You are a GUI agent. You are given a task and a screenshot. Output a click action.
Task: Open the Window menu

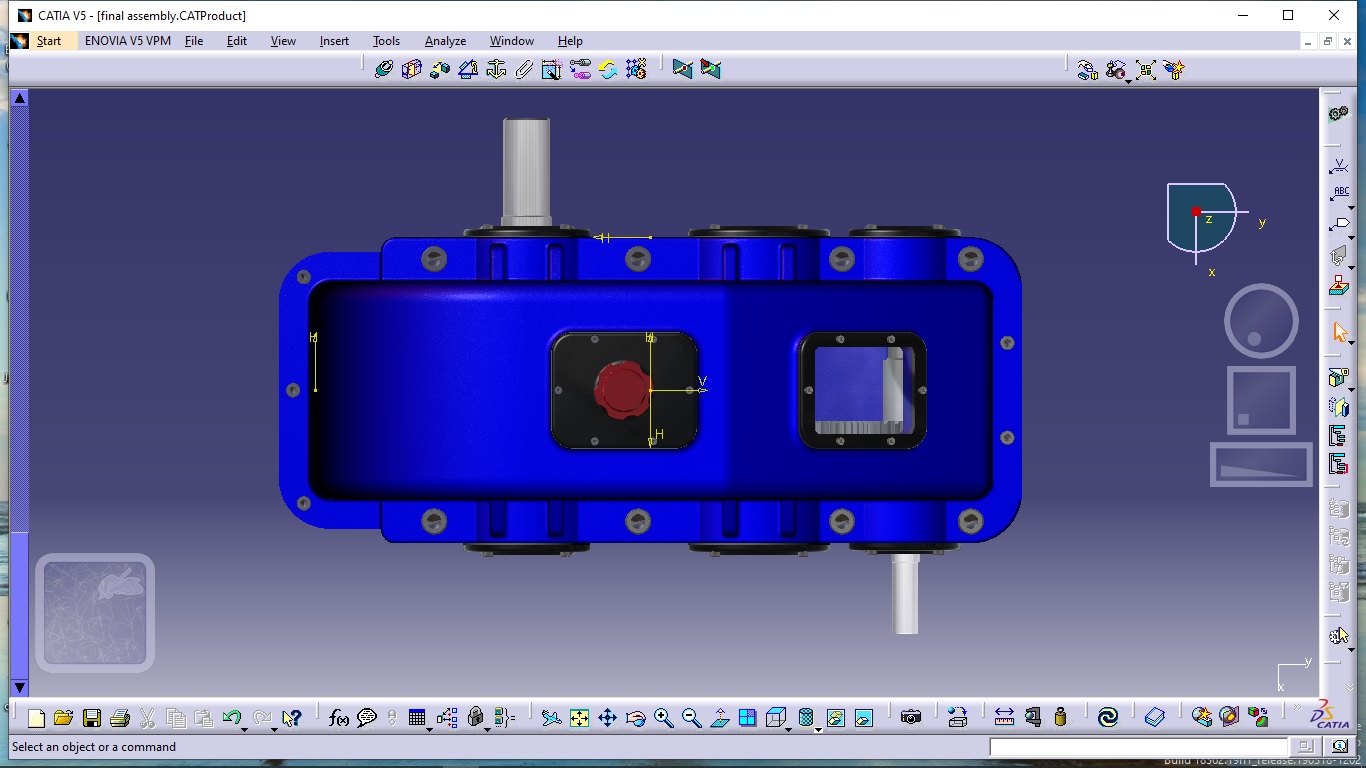(x=512, y=41)
